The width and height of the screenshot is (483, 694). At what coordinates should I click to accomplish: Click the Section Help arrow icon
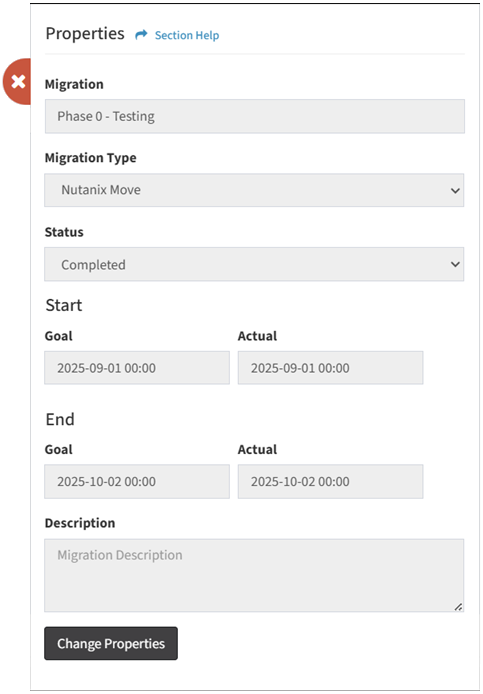coord(141,35)
